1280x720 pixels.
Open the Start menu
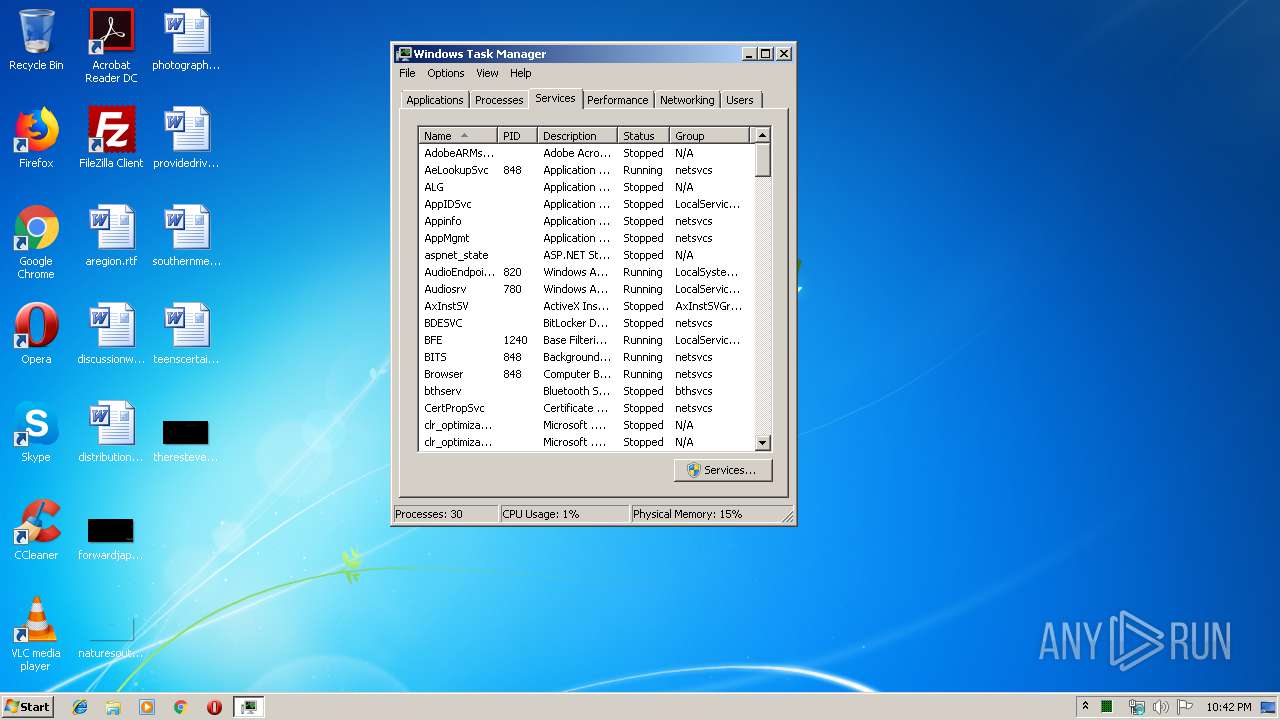[x=27, y=707]
